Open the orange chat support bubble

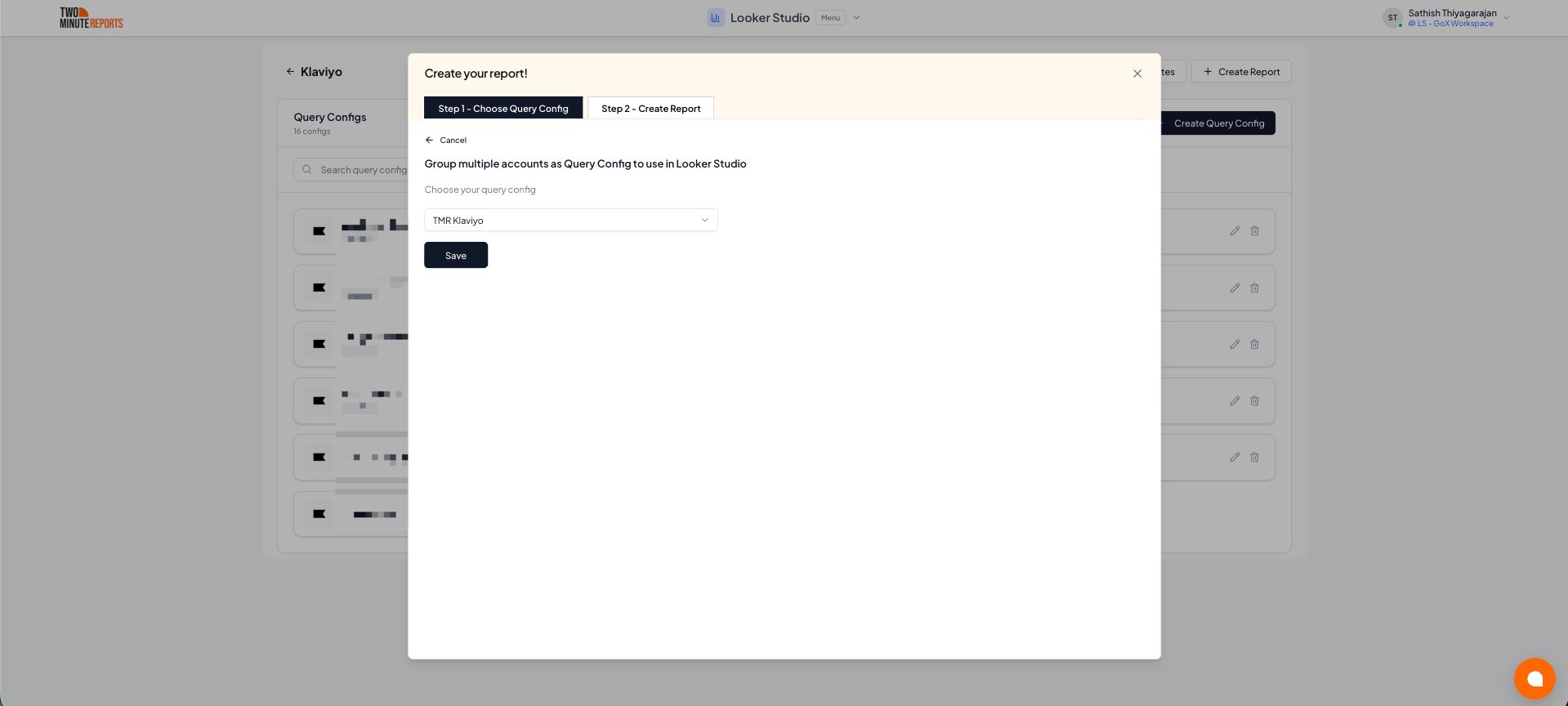(x=1534, y=678)
